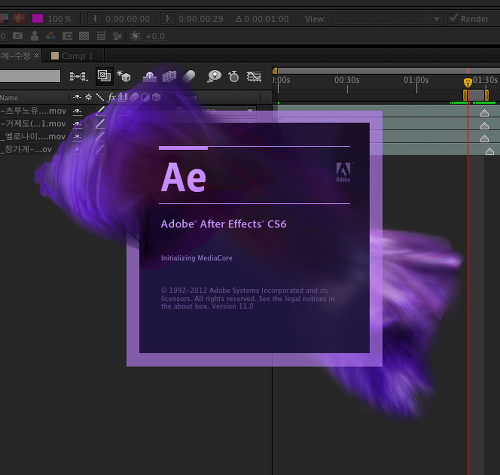The height and width of the screenshot is (475, 500).
Task: Toggle shy switch on 츠루노유 layer
Action: click(x=77, y=111)
